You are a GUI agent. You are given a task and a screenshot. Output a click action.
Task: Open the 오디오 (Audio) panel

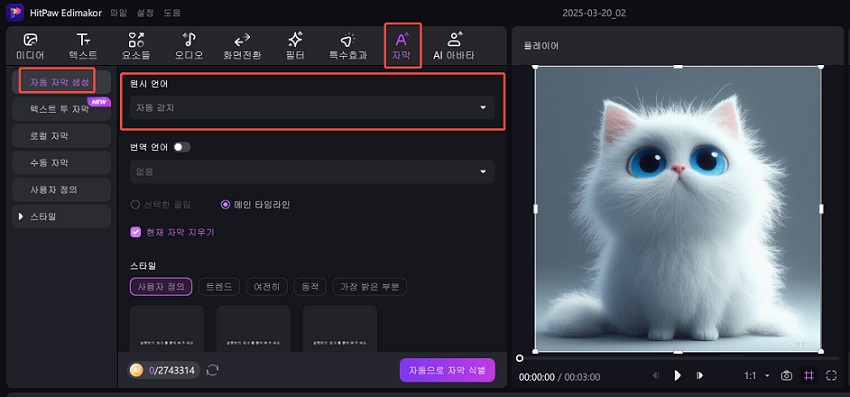(x=189, y=47)
